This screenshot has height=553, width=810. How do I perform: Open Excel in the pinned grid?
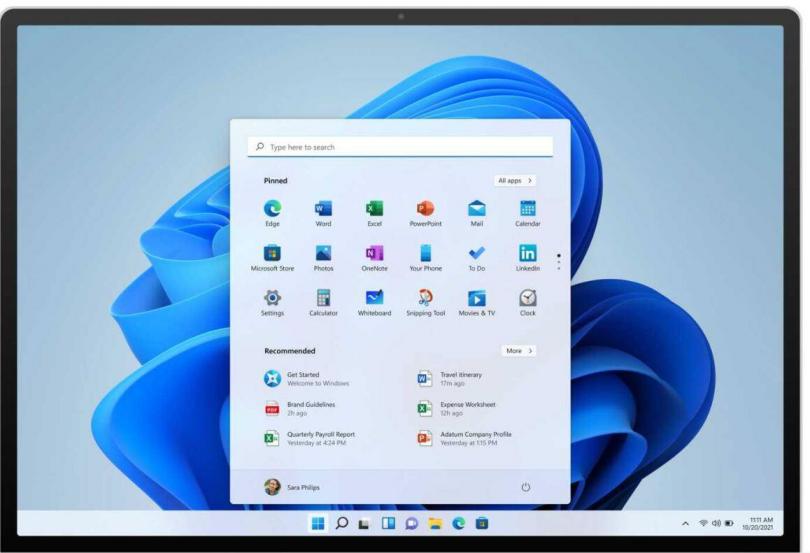375,213
